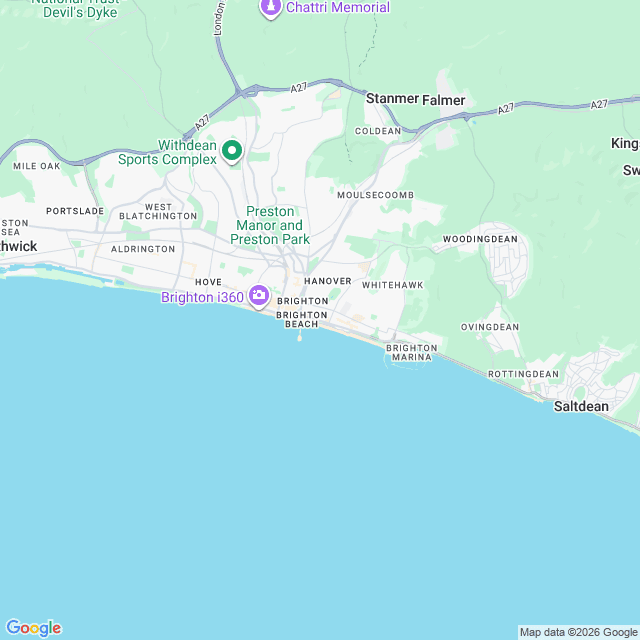Click the OVINGDEAN label
The image size is (640, 640).
click(490, 327)
